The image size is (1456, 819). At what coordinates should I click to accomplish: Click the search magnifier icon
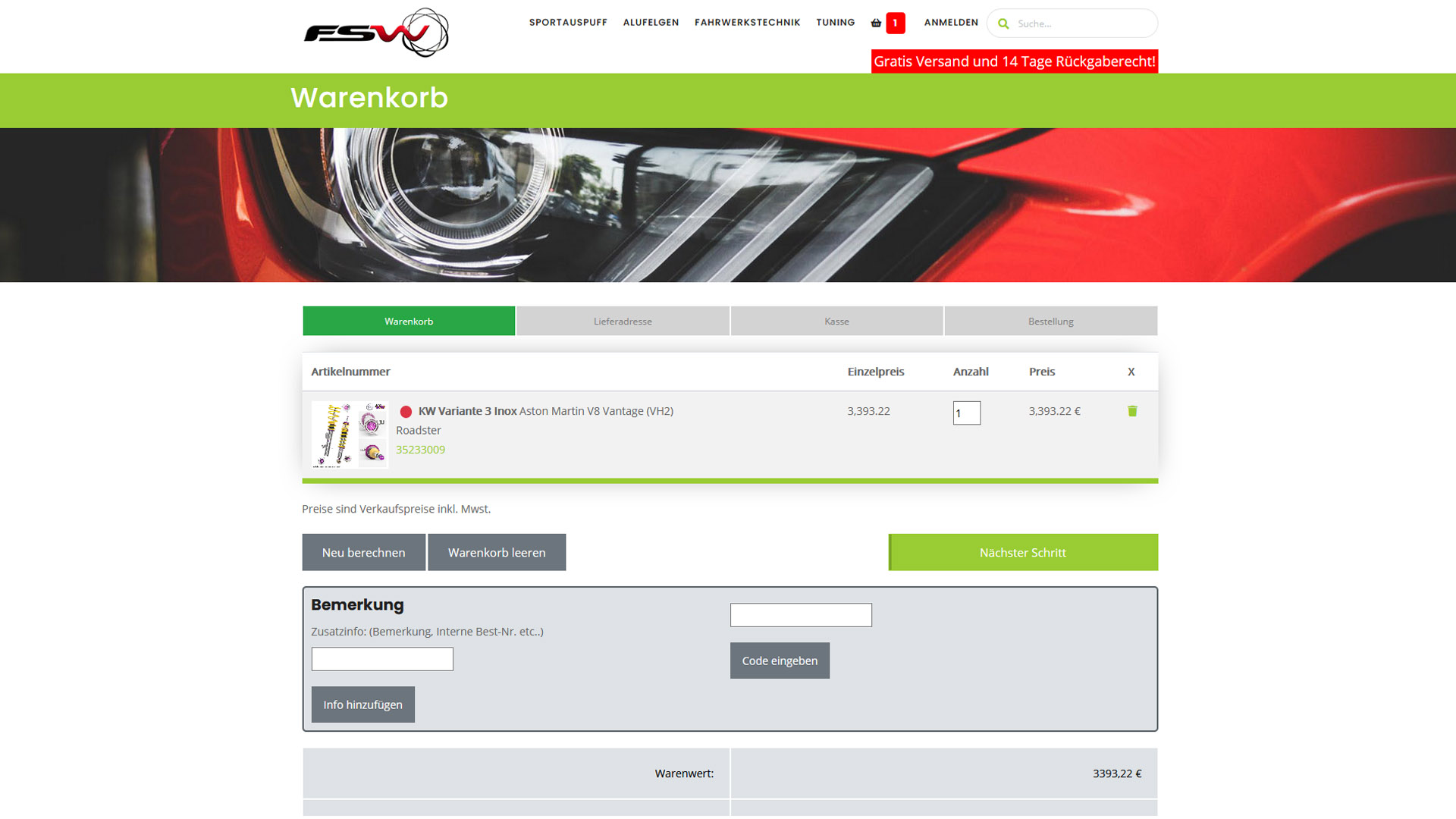1003,24
